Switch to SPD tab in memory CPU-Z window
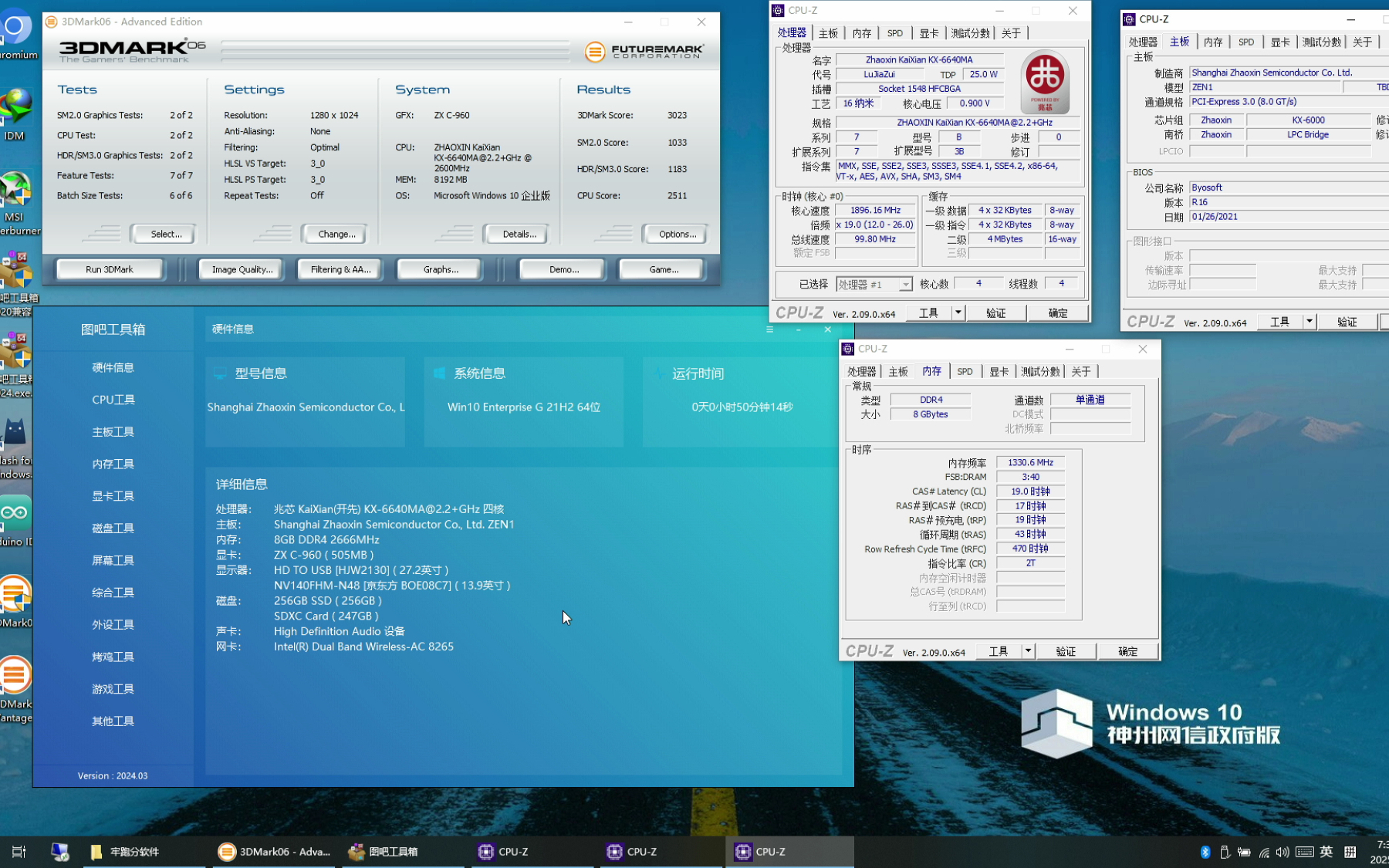Image resolution: width=1389 pixels, height=868 pixels. click(x=965, y=371)
